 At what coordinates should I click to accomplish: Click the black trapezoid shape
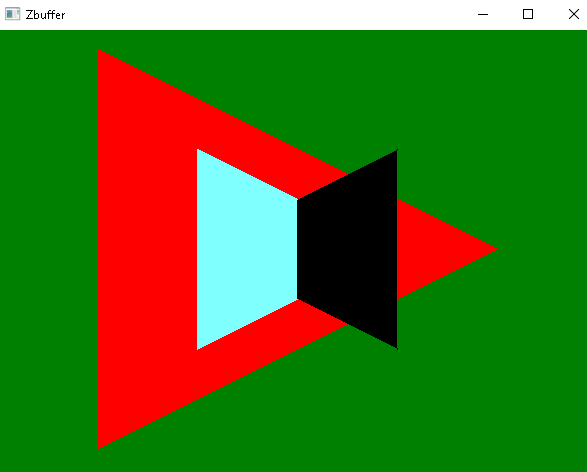point(347,249)
